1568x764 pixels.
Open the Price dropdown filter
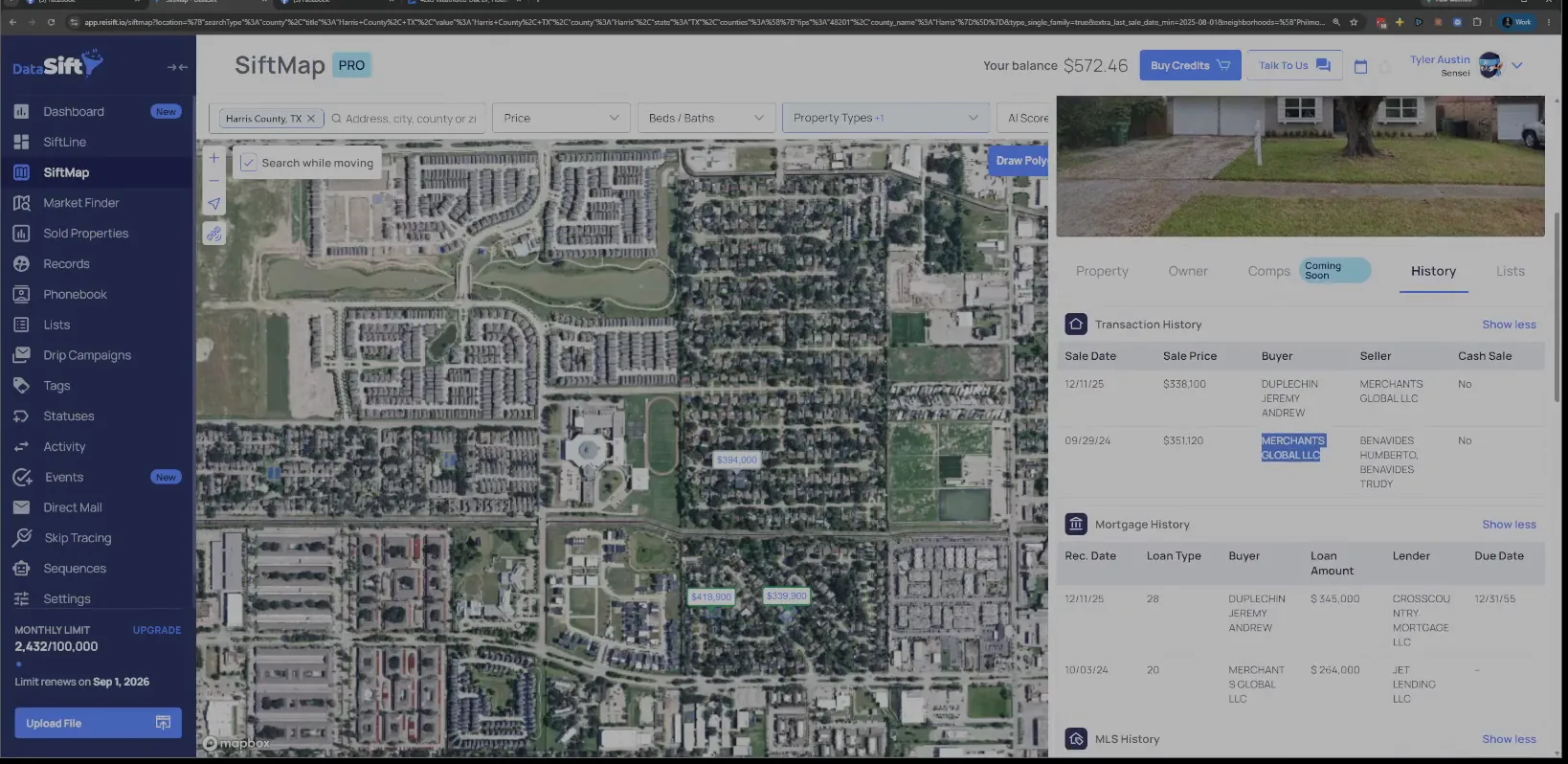562,118
